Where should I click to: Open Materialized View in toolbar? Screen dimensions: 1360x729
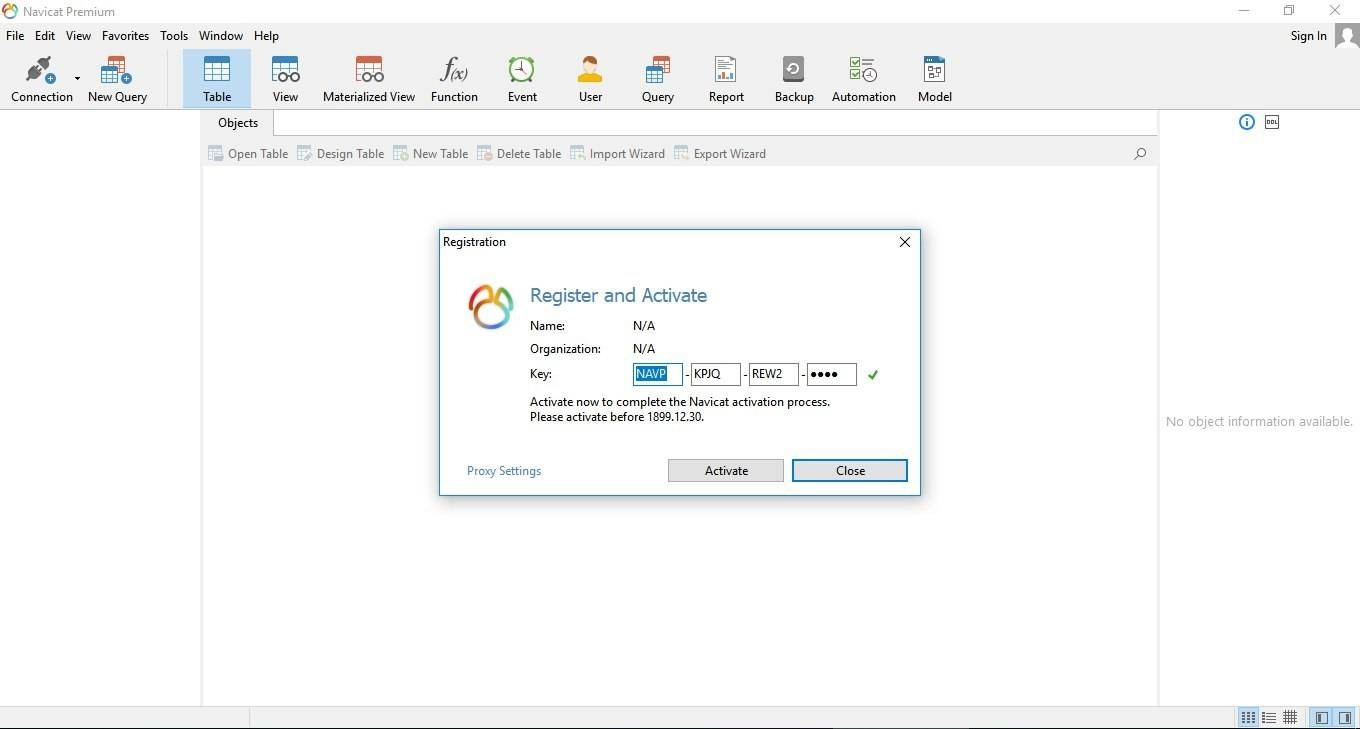pos(369,80)
